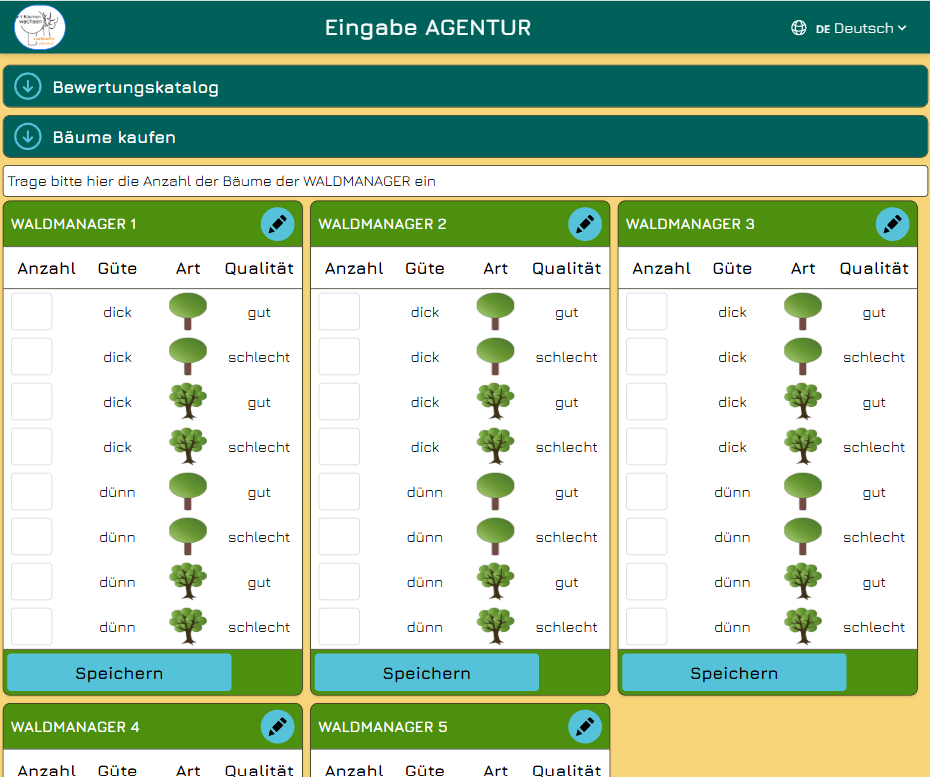Image resolution: width=930 pixels, height=777 pixels.
Task: Click the globe language icon
Action: (799, 28)
